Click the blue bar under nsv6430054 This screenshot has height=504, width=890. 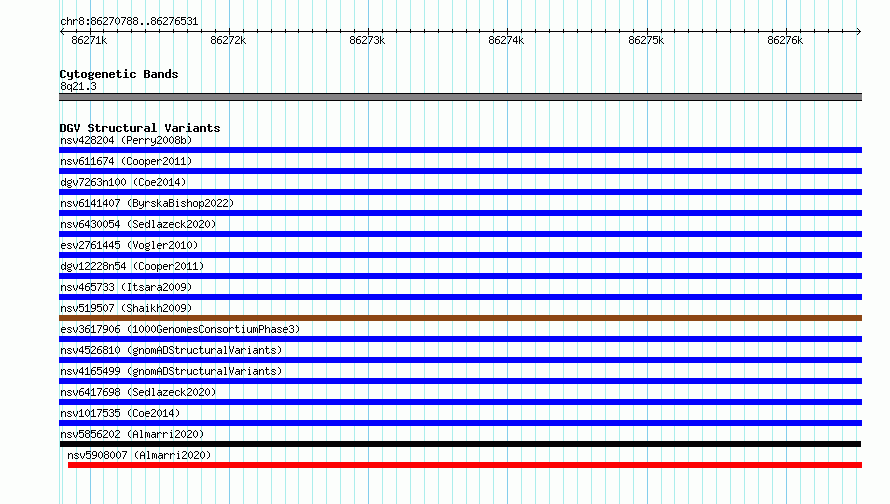pos(460,234)
